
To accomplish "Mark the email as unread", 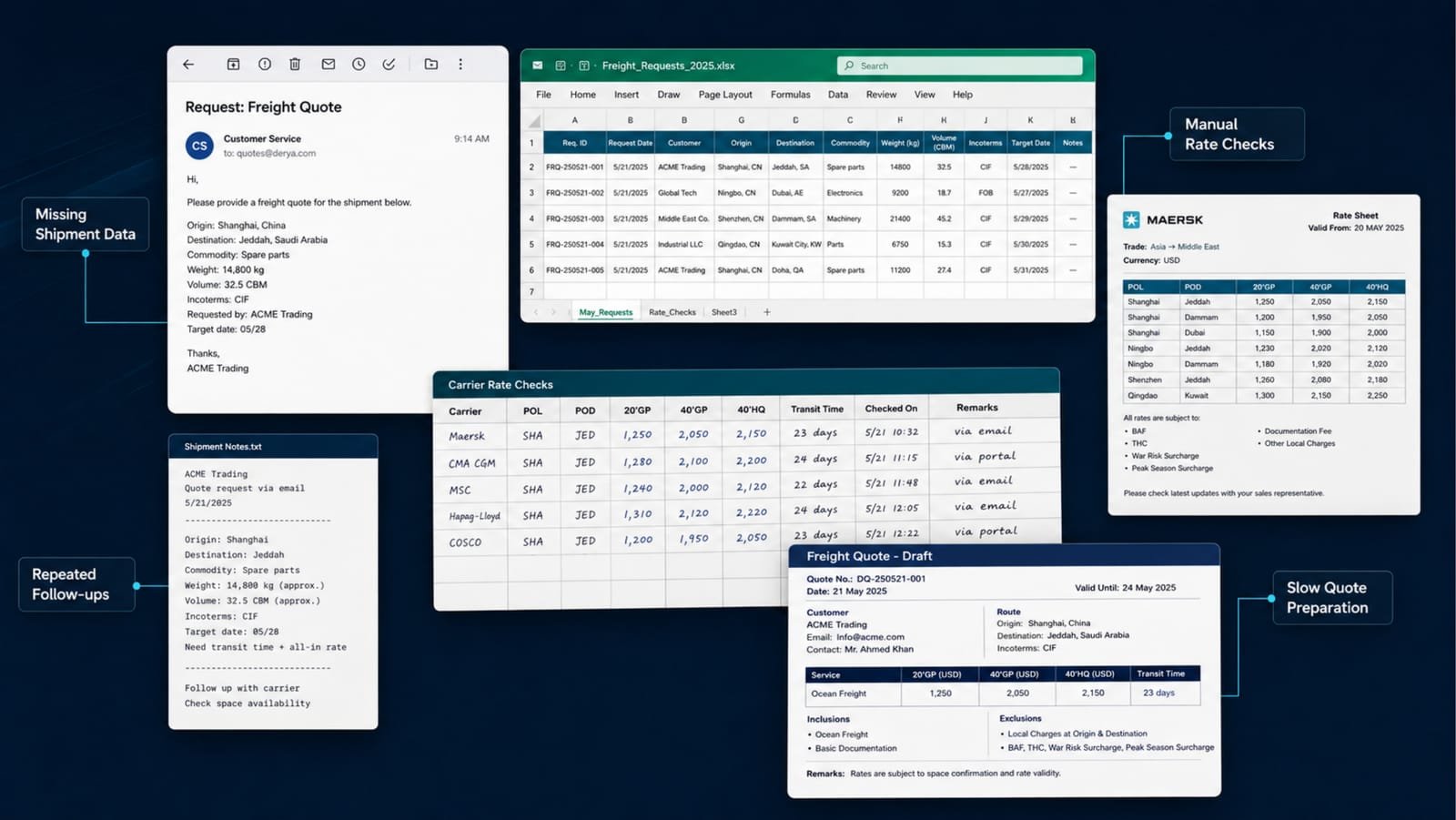I will tap(329, 65).
